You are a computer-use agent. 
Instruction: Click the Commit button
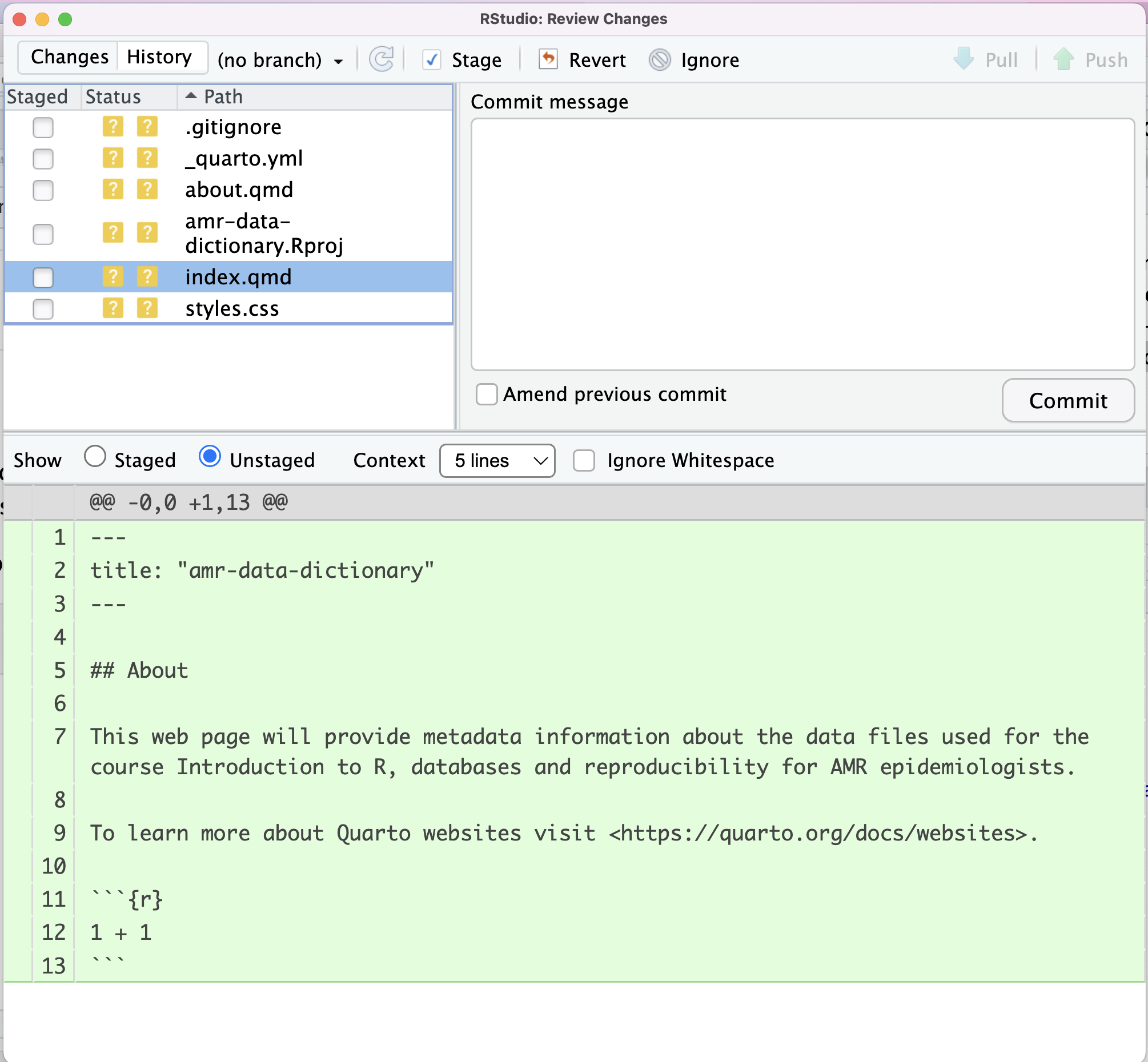[1067, 401]
